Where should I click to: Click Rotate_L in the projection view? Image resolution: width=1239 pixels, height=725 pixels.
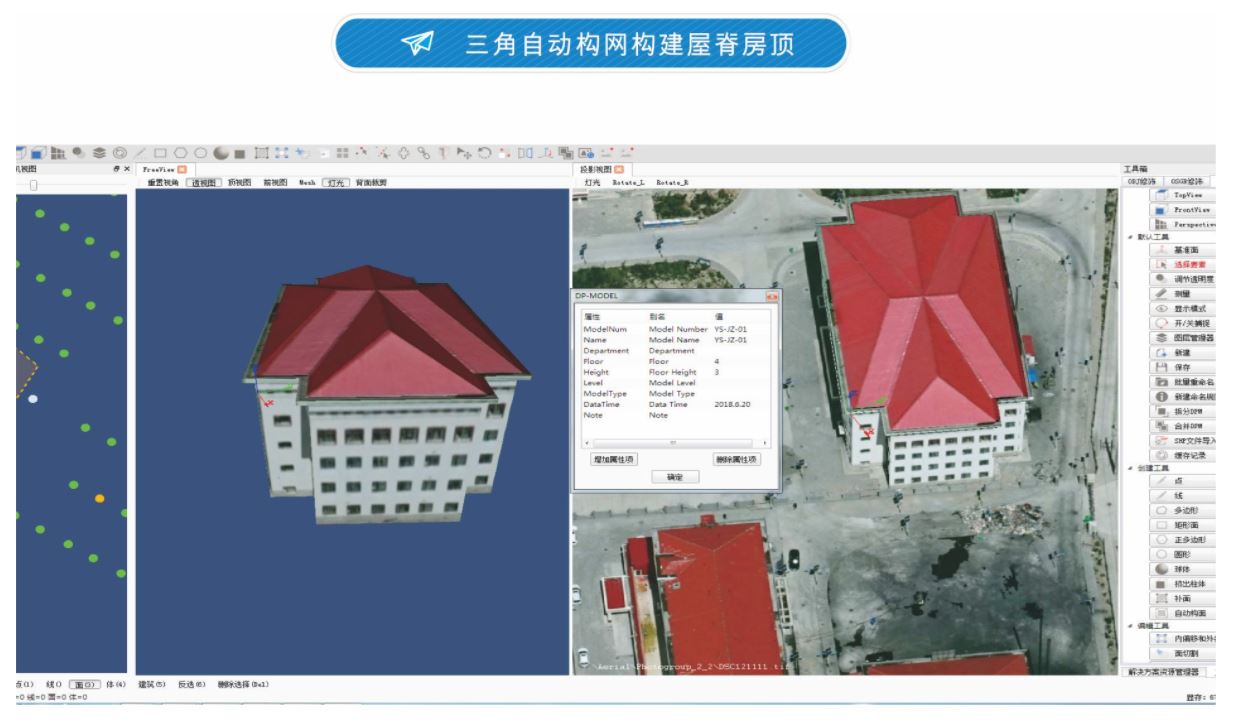[630, 183]
